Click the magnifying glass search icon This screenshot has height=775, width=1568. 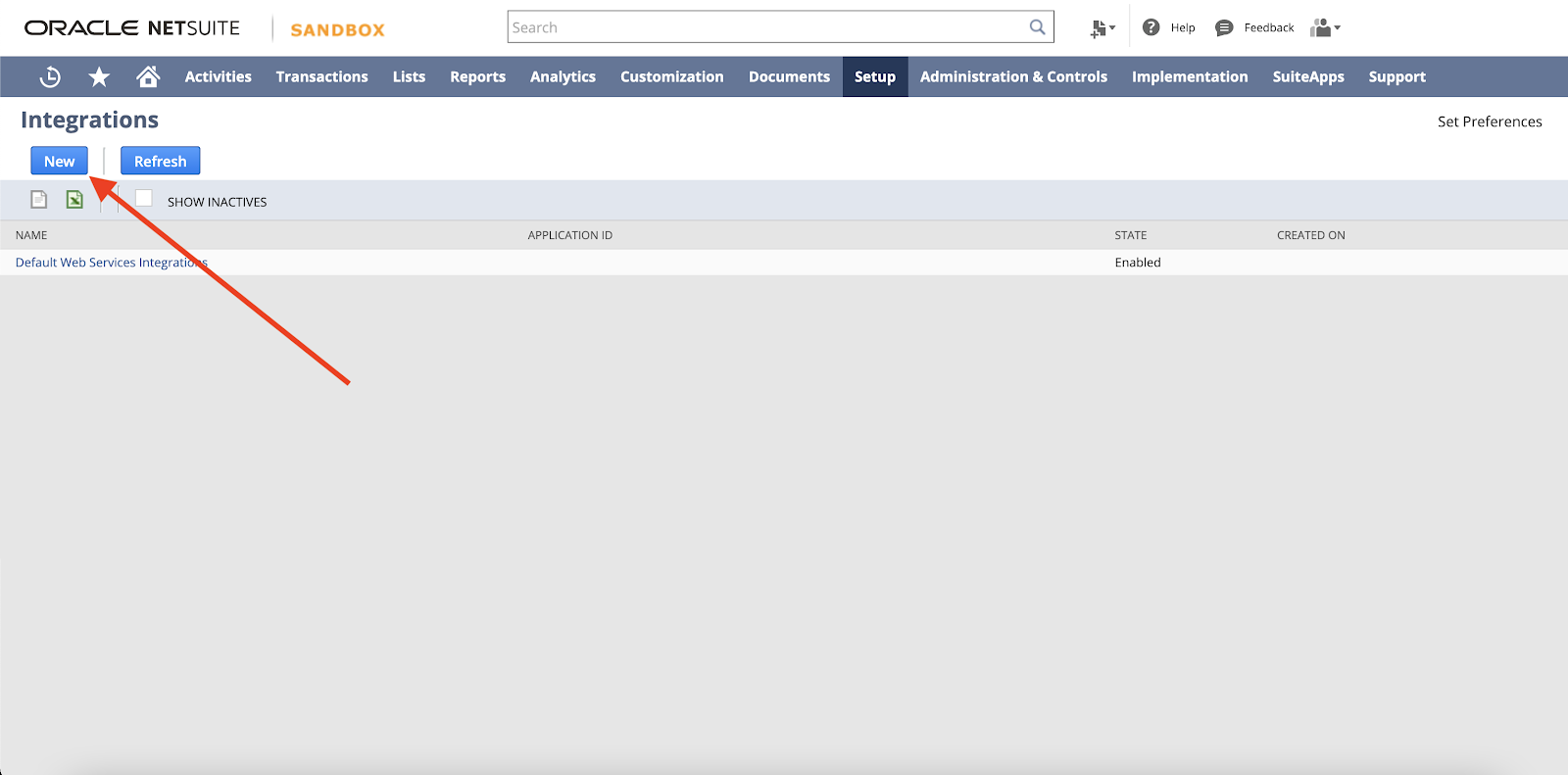tap(1037, 27)
